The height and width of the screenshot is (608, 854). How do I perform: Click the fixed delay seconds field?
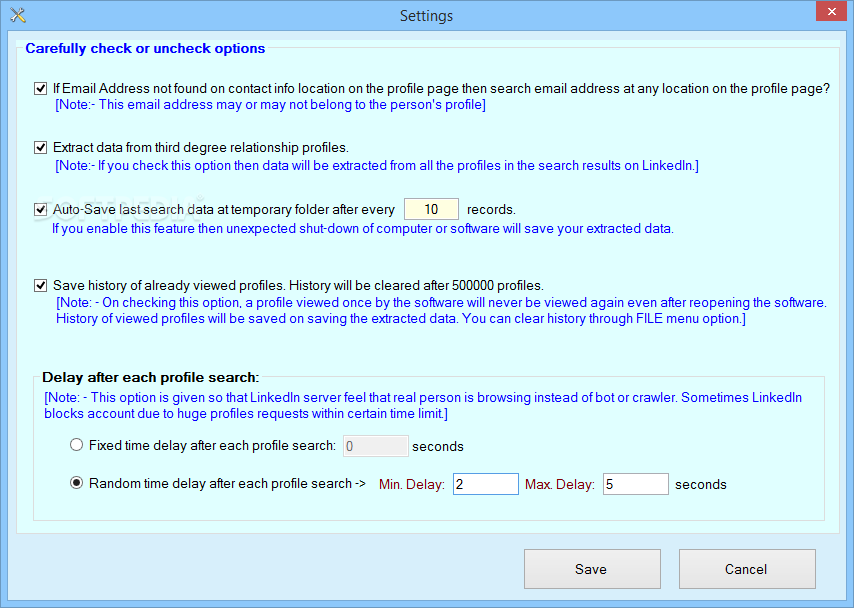[375, 446]
